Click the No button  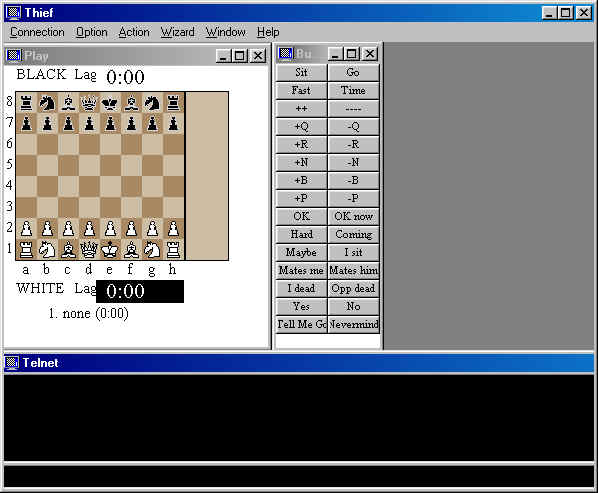click(353, 306)
